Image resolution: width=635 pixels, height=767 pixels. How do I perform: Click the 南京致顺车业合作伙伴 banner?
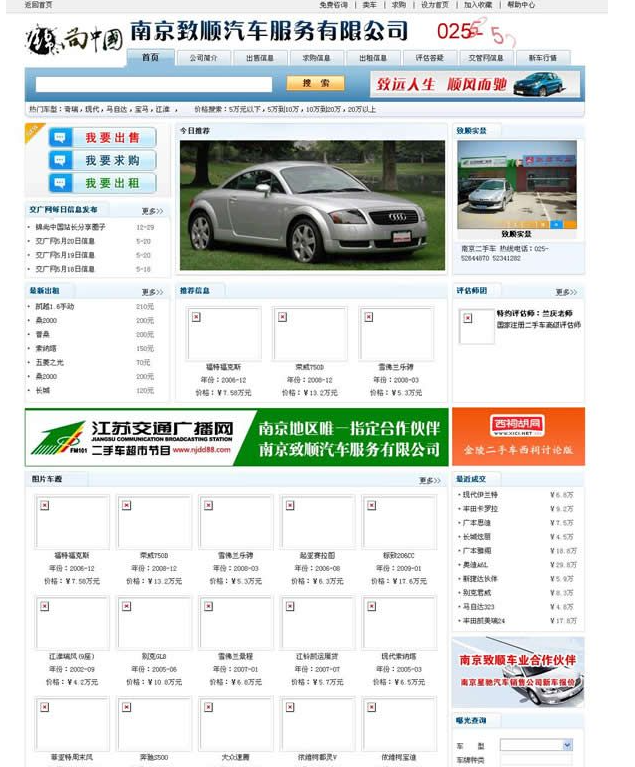tap(518, 672)
